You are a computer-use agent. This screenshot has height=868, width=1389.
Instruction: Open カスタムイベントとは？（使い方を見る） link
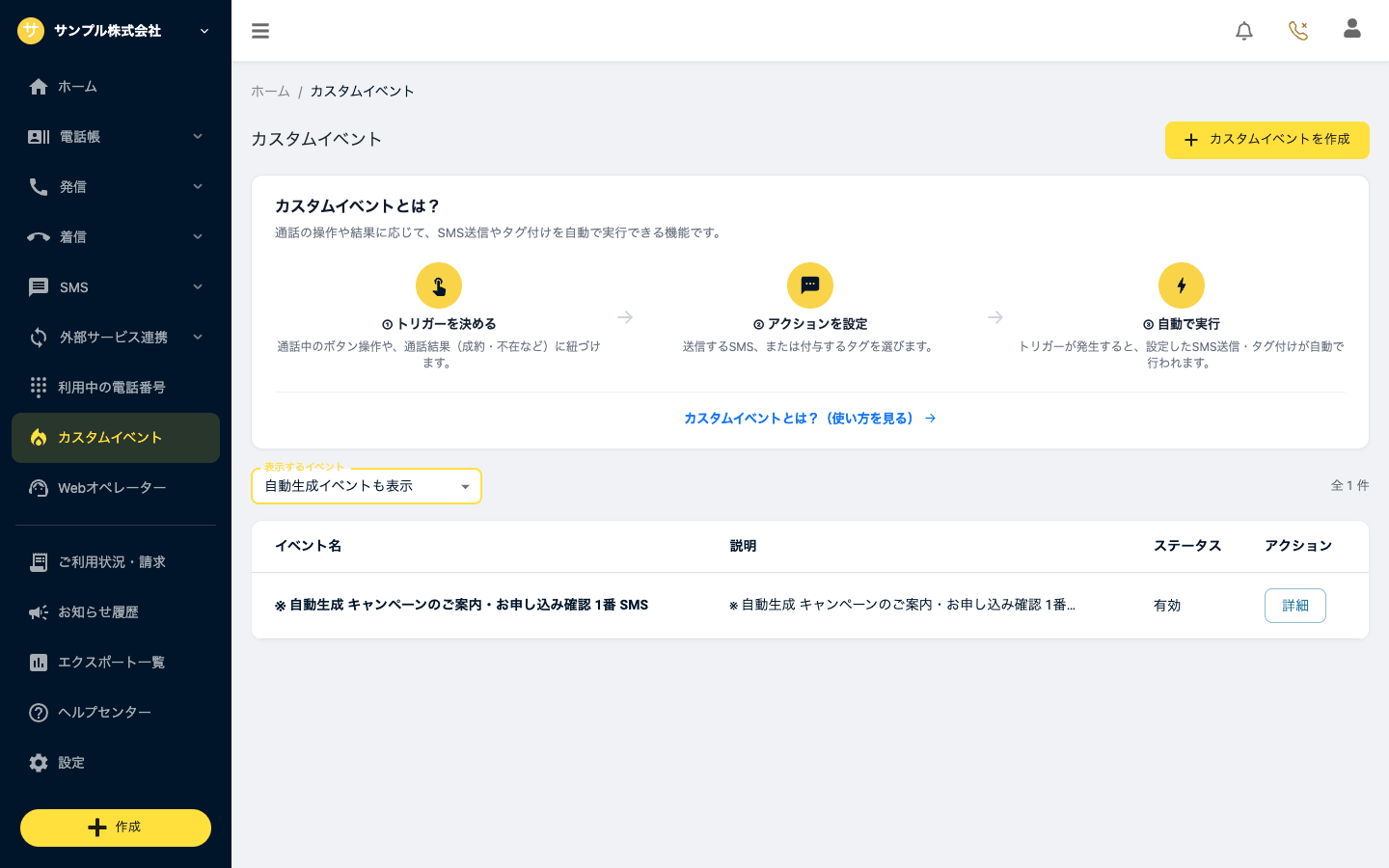pos(810,419)
